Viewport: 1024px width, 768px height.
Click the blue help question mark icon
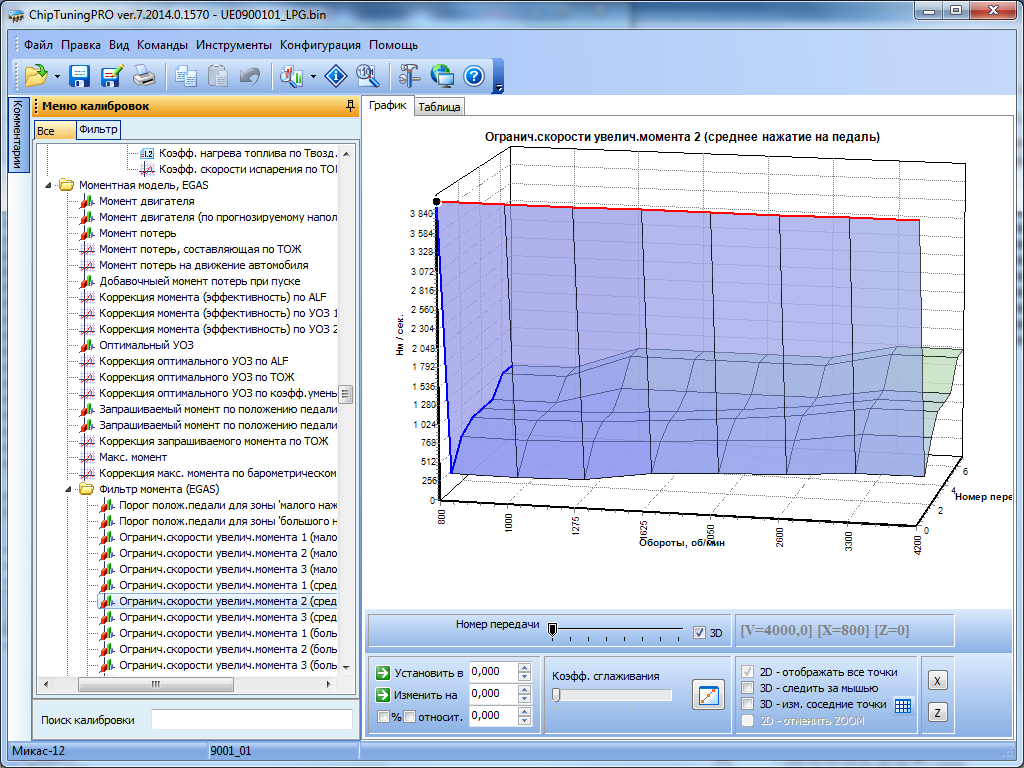tap(474, 75)
